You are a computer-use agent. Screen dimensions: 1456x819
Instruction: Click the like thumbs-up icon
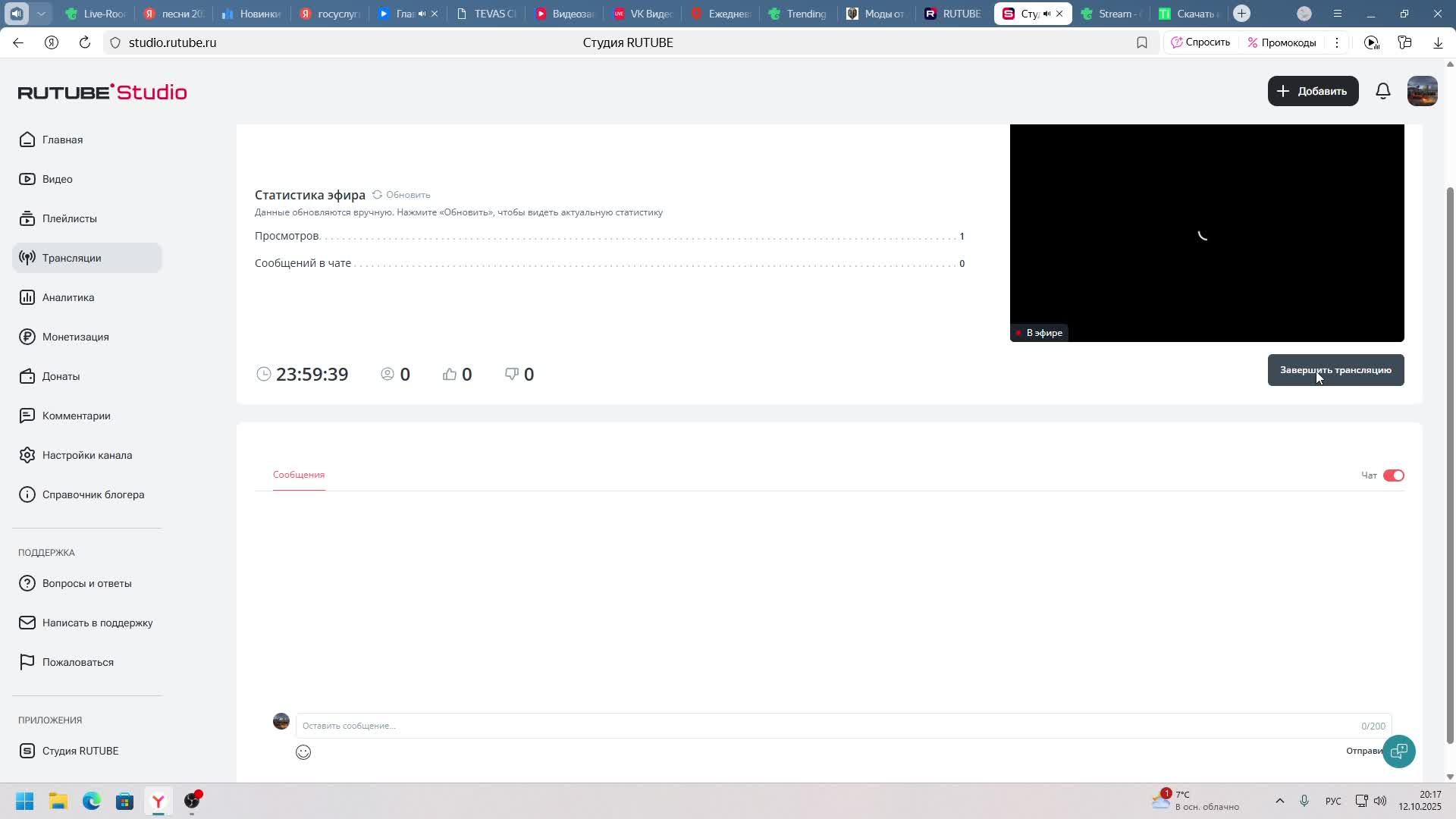point(450,375)
